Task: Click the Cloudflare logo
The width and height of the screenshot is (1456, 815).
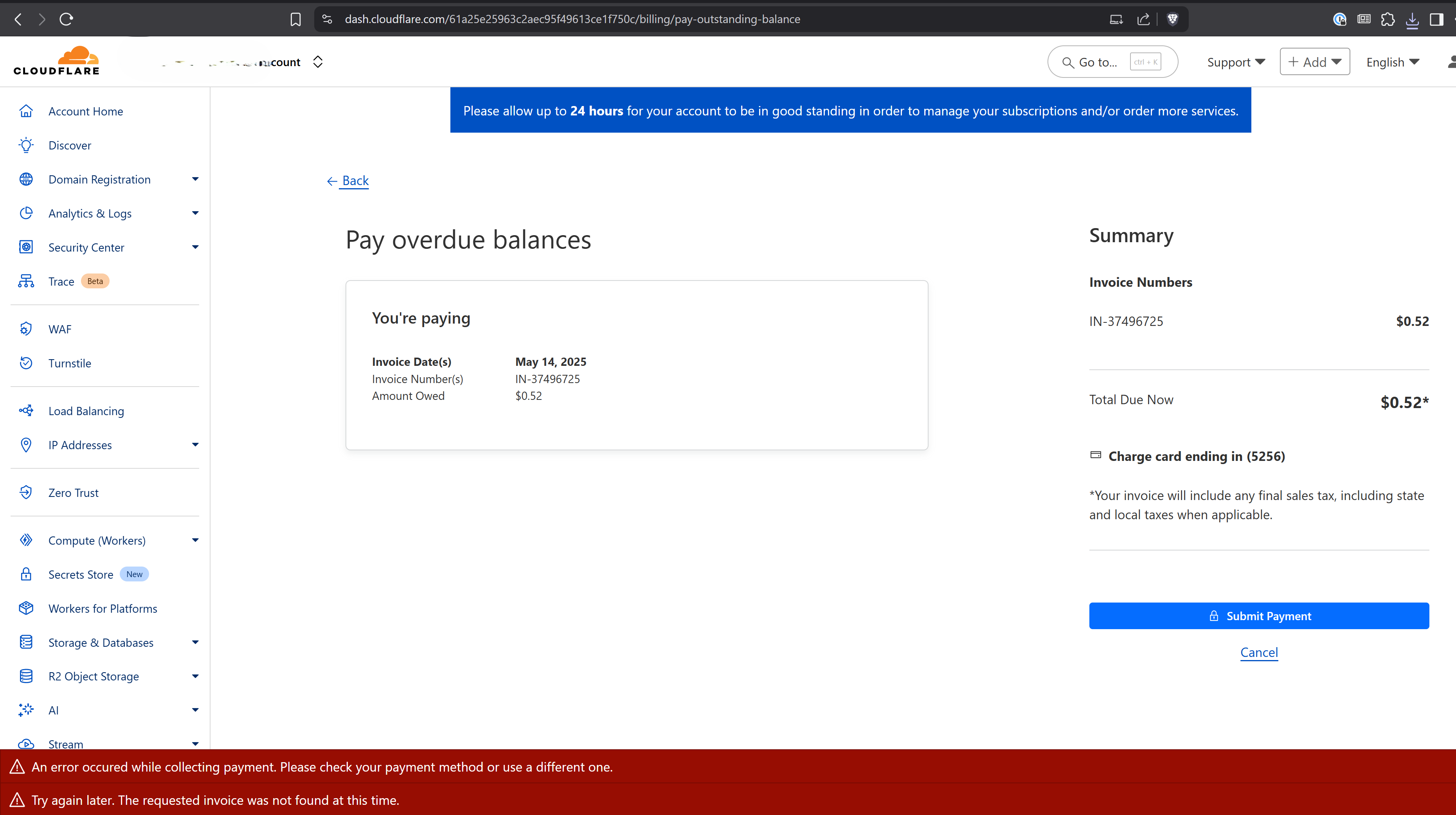Action: tap(56, 60)
